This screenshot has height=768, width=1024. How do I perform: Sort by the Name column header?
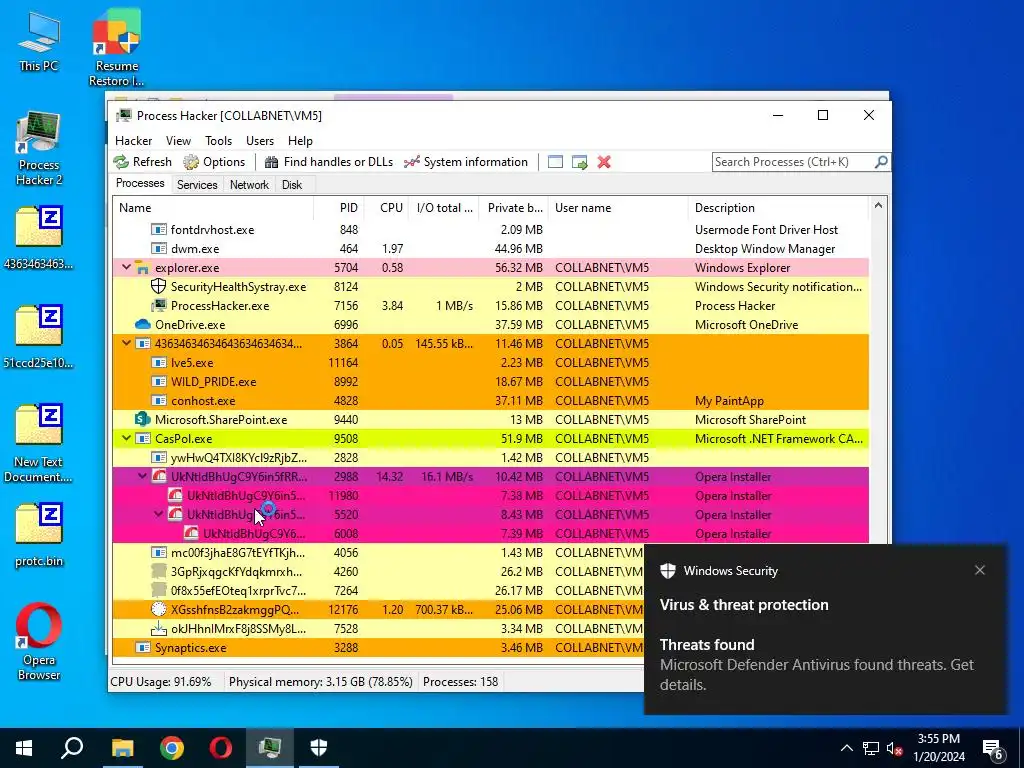click(x=213, y=208)
